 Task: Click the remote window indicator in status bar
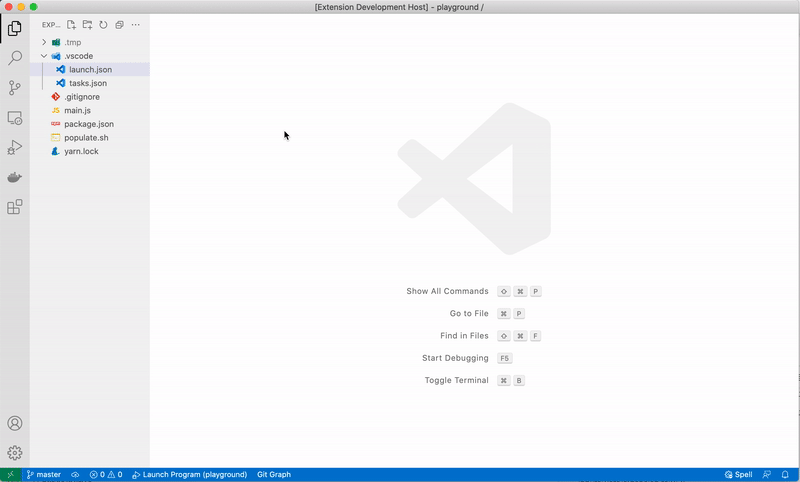click(x=10, y=474)
